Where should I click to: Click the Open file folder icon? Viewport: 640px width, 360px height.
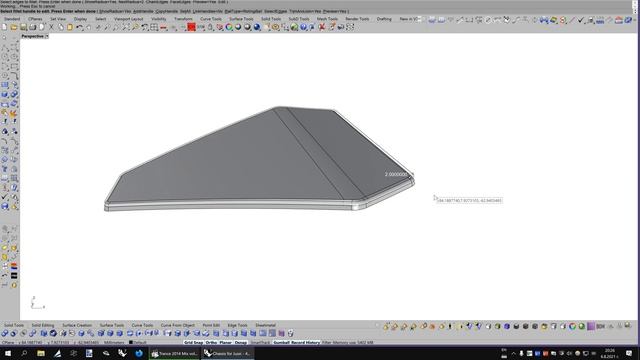13,27
